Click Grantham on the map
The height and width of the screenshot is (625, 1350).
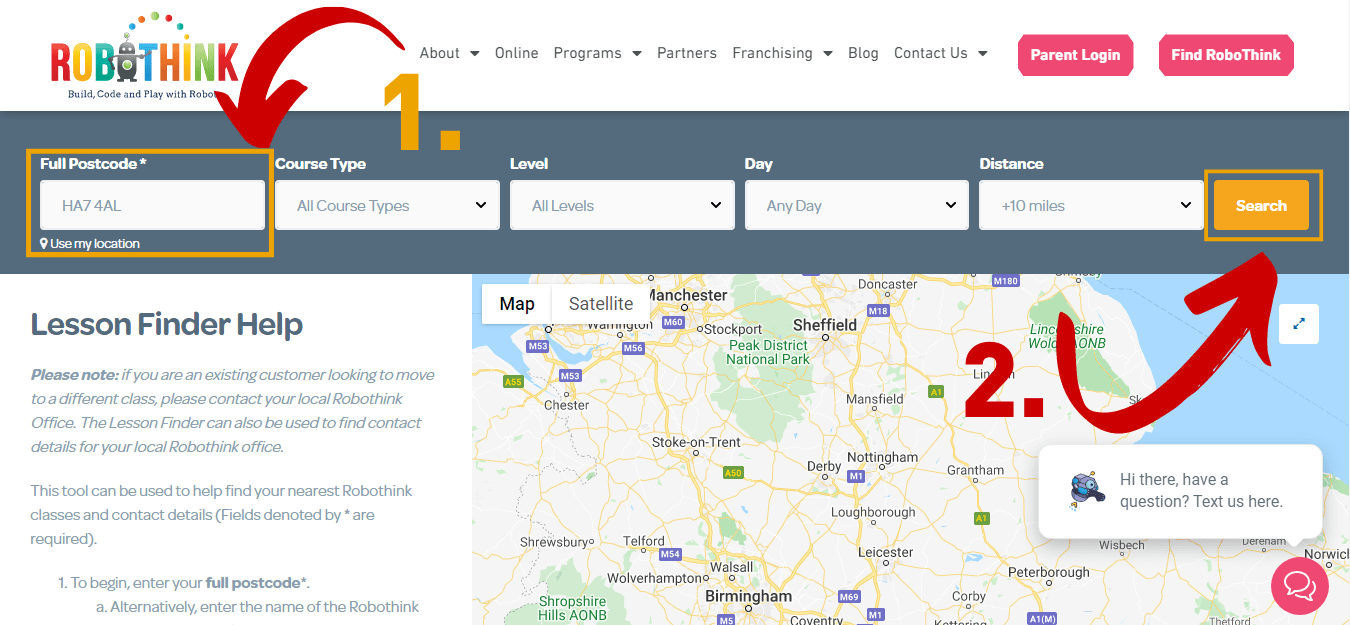(975, 470)
